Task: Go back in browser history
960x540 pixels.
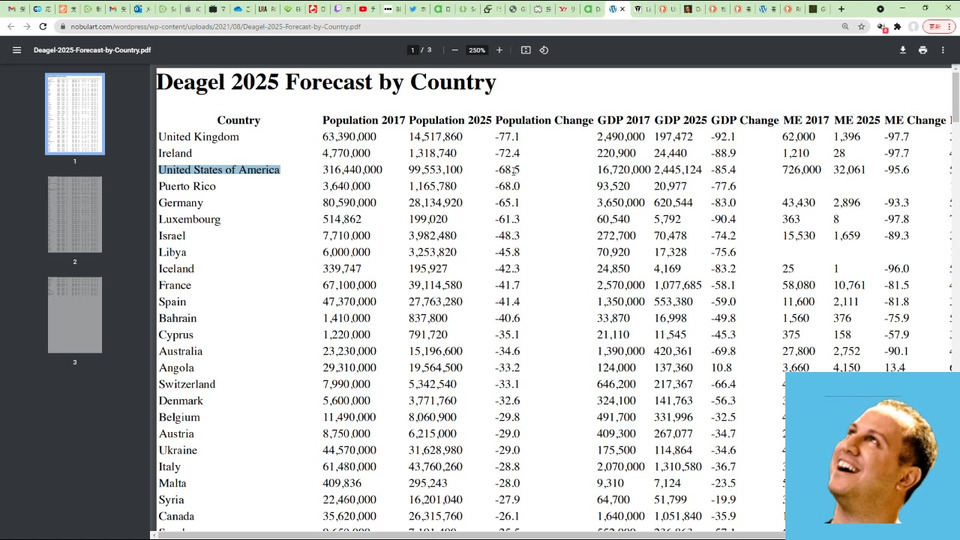Action: (10, 26)
